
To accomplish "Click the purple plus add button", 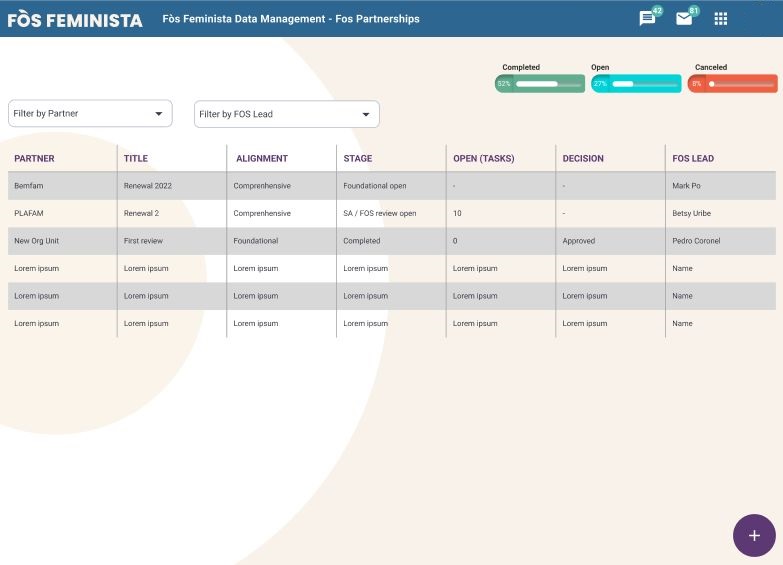I will [x=754, y=536].
